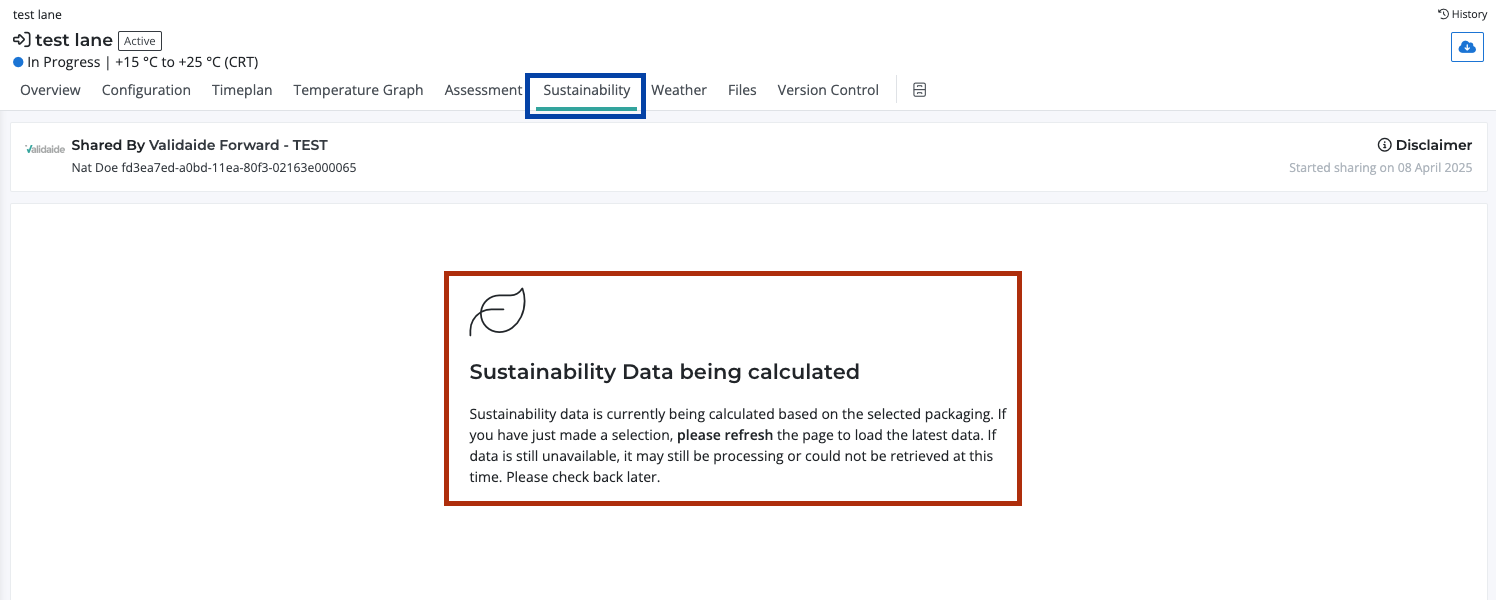
Task: Go to the Timeplan tab
Action: 242,90
